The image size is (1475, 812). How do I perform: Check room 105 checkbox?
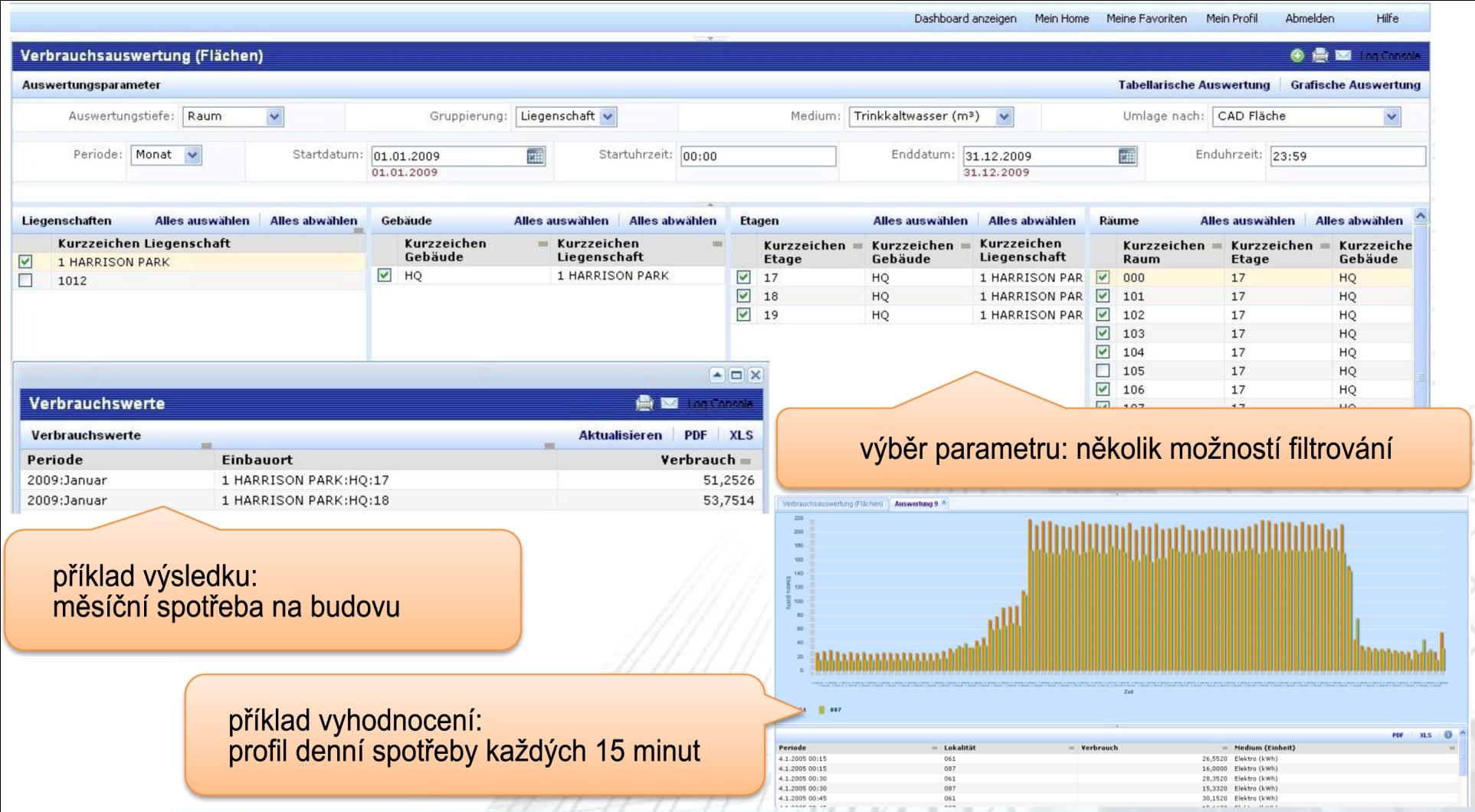click(1103, 371)
